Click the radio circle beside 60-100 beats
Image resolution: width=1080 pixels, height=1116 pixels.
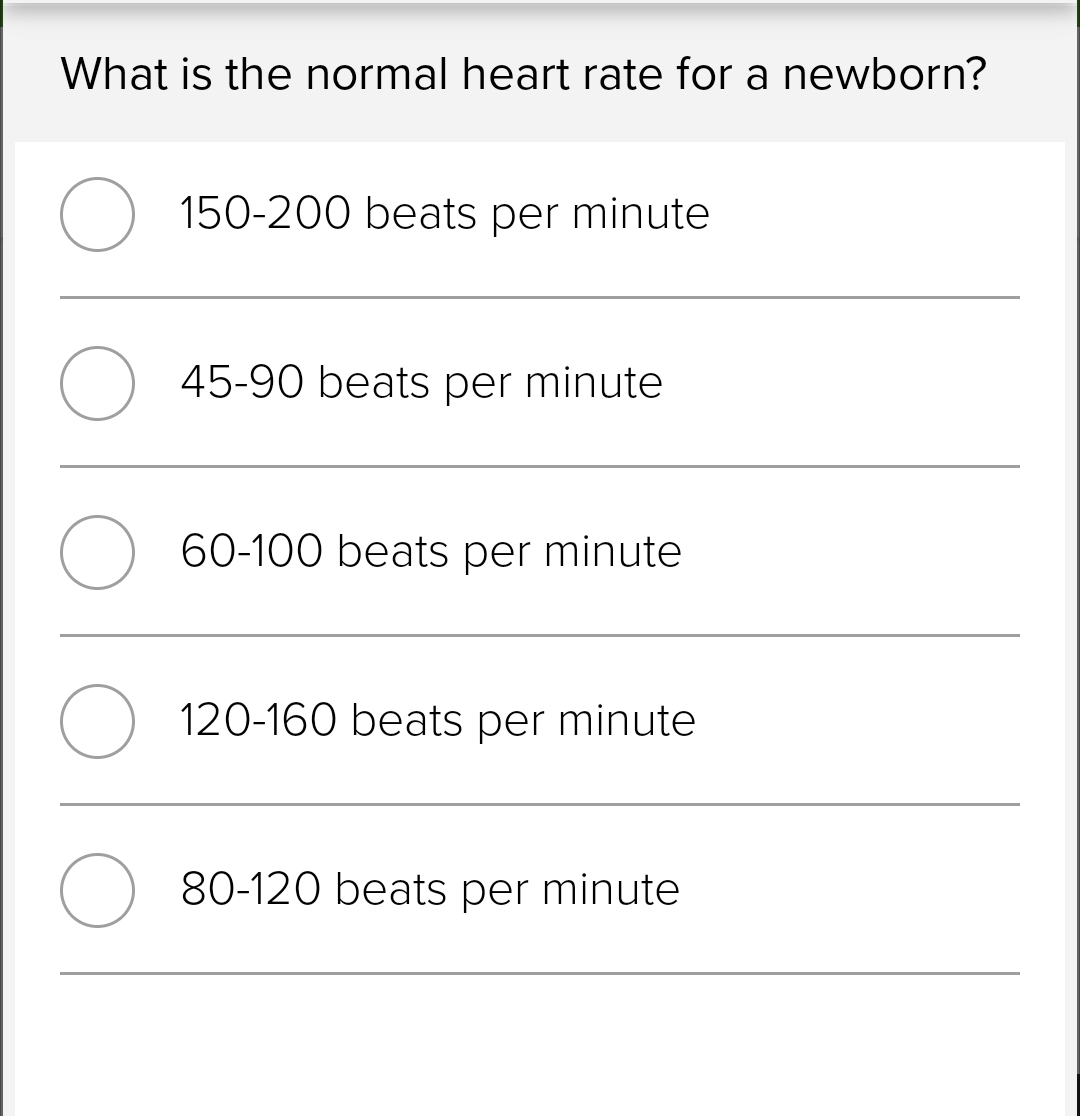(97, 551)
